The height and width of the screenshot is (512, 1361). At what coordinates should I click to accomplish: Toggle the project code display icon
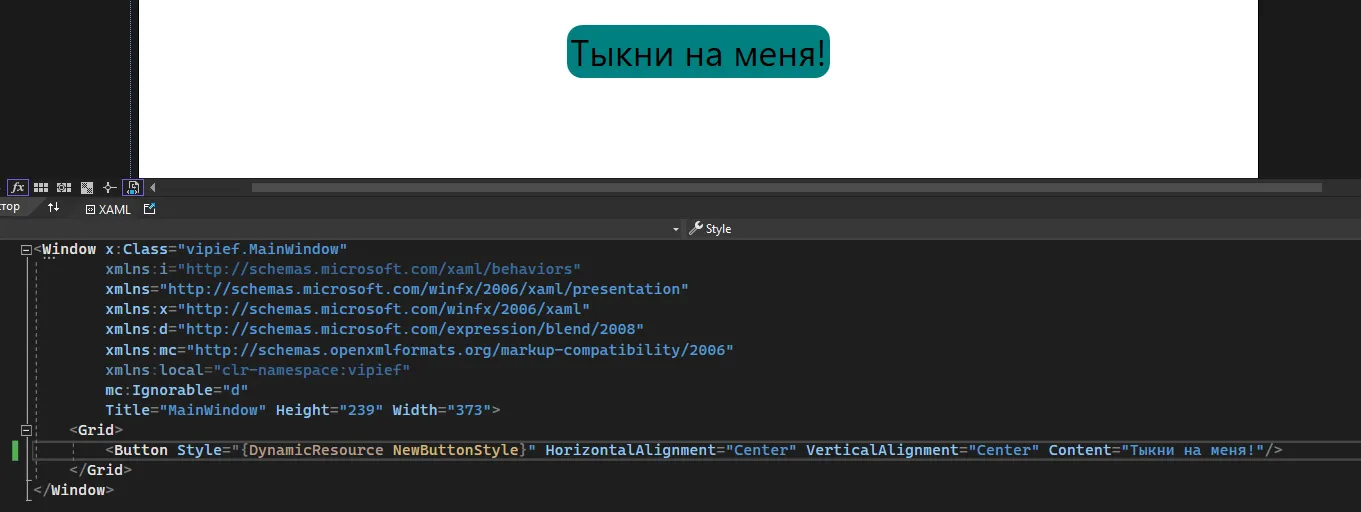click(132, 187)
